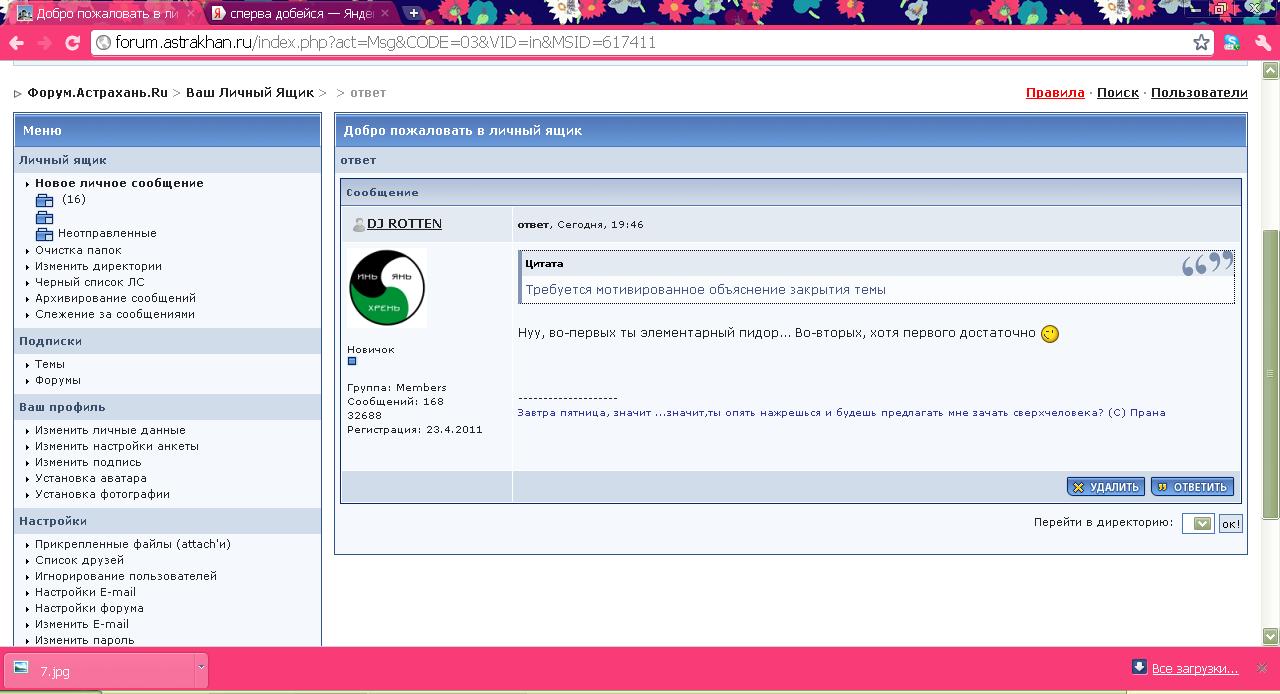The height and width of the screenshot is (694, 1280).
Task: Close the 'Добро пожаловать в личный ящик' tab
Action: (190, 13)
